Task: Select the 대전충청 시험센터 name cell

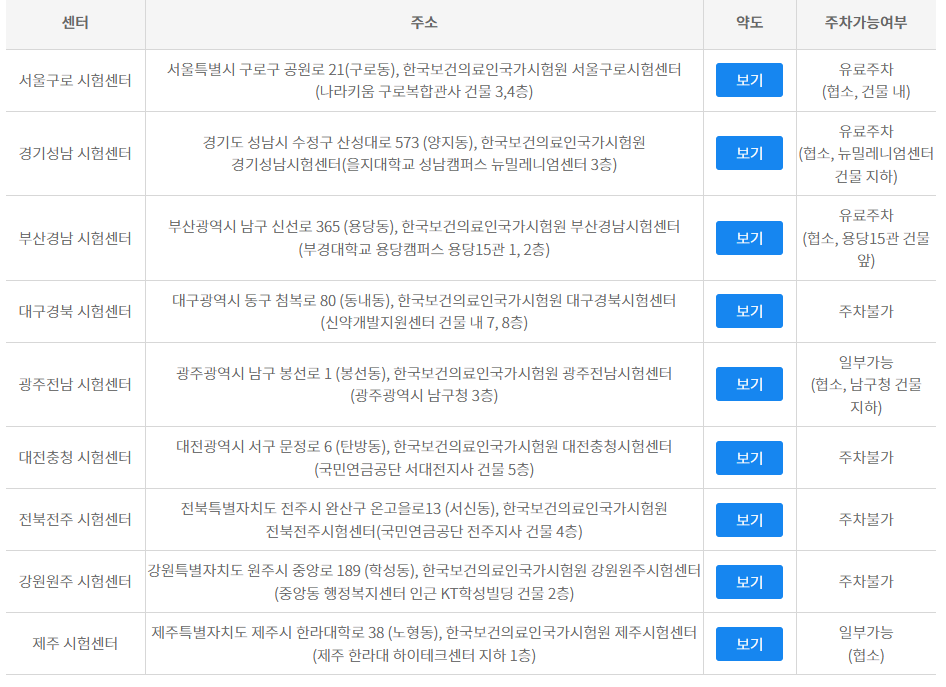Action: point(75,458)
